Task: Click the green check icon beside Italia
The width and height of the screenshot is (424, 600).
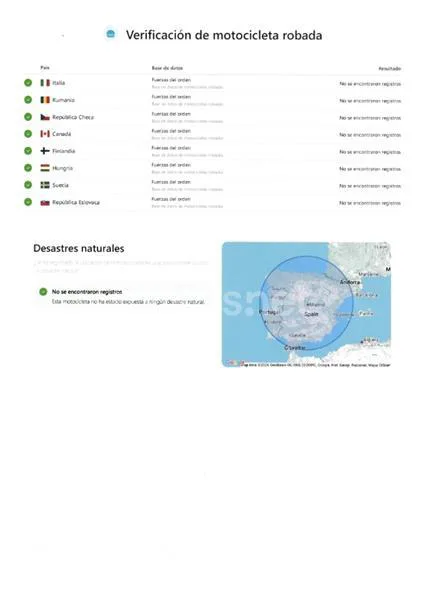Action: coord(28,83)
